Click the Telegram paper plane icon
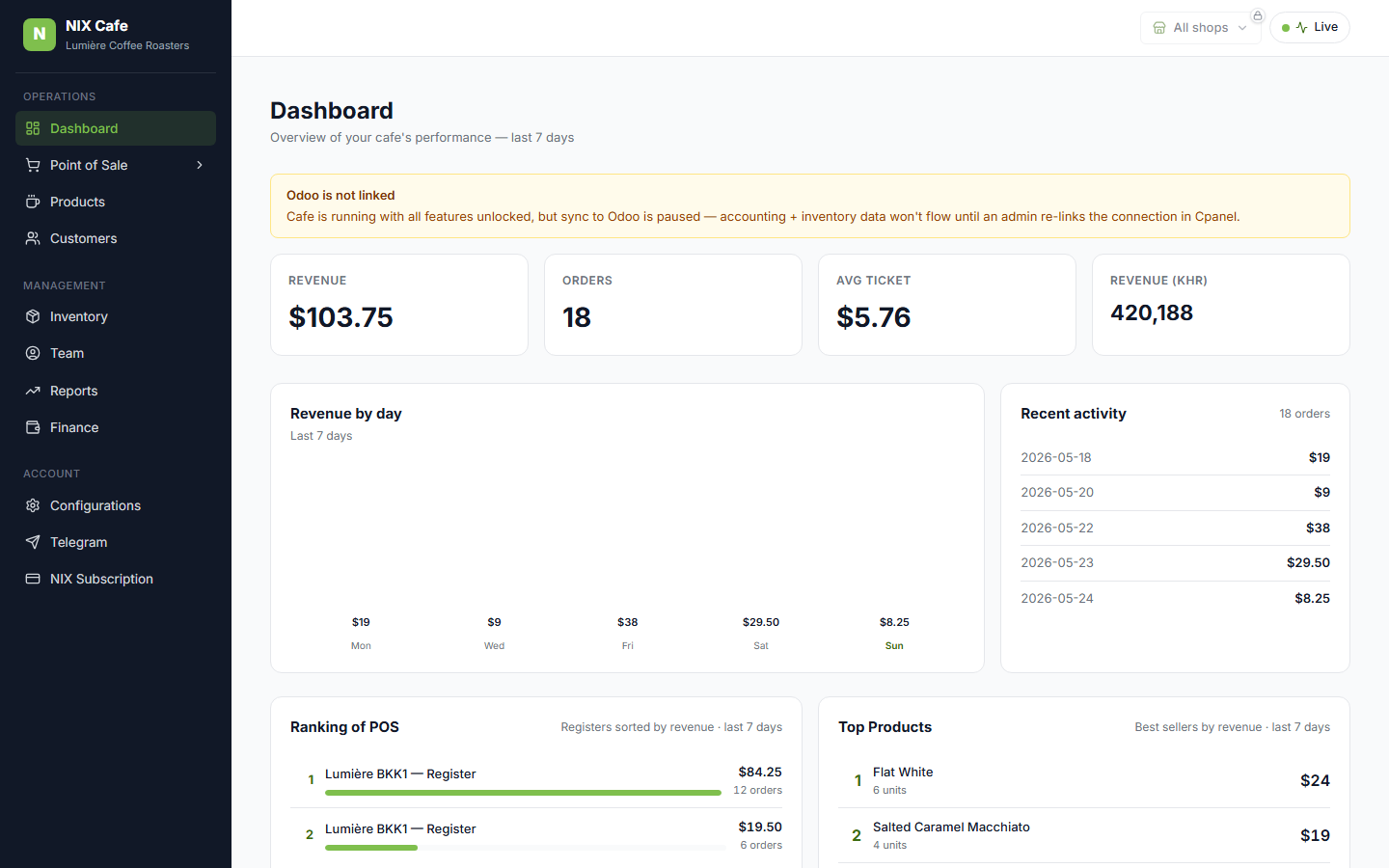 pos(33,542)
